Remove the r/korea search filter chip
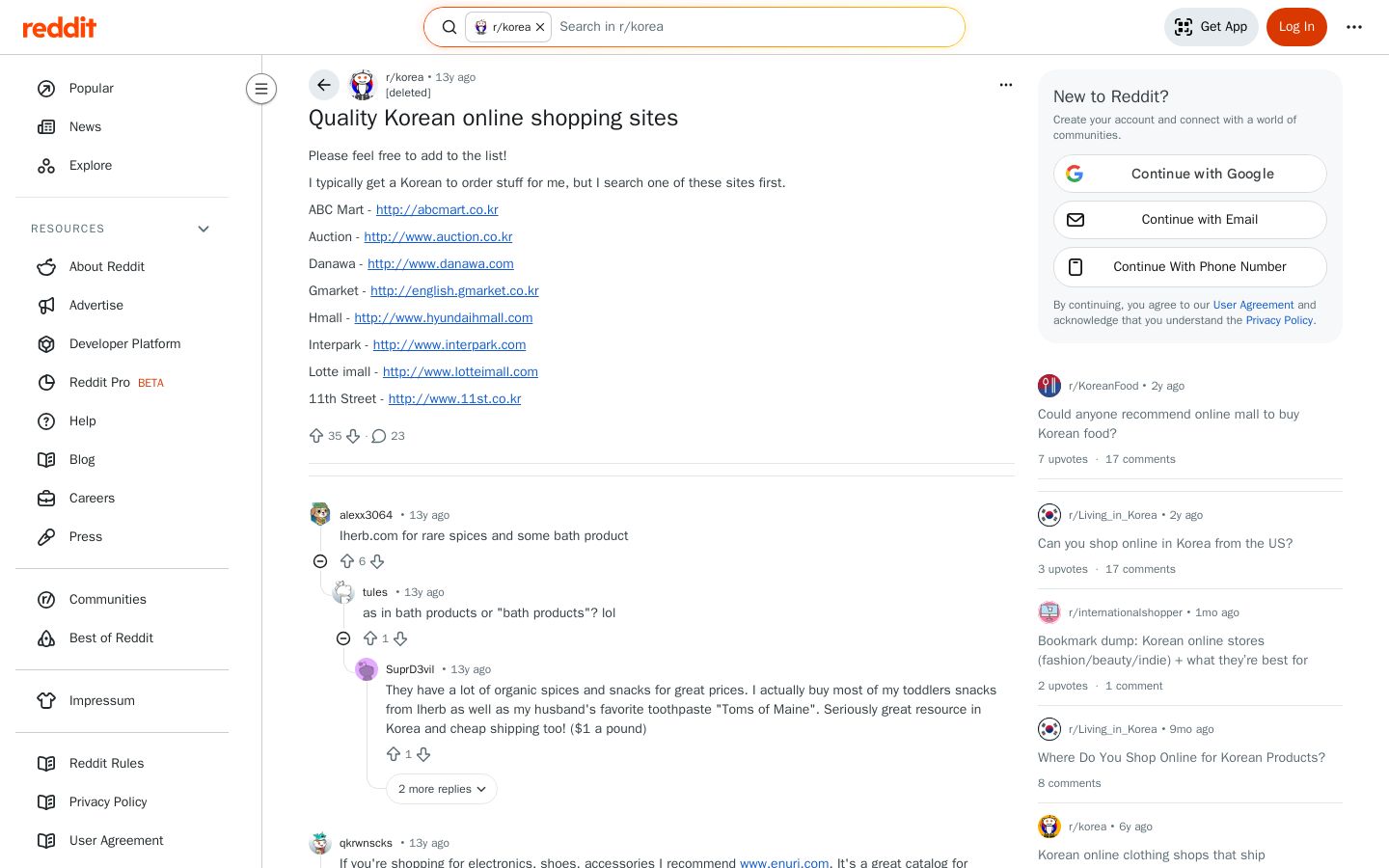The width and height of the screenshot is (1389, 868). click(x=540, y=27)
